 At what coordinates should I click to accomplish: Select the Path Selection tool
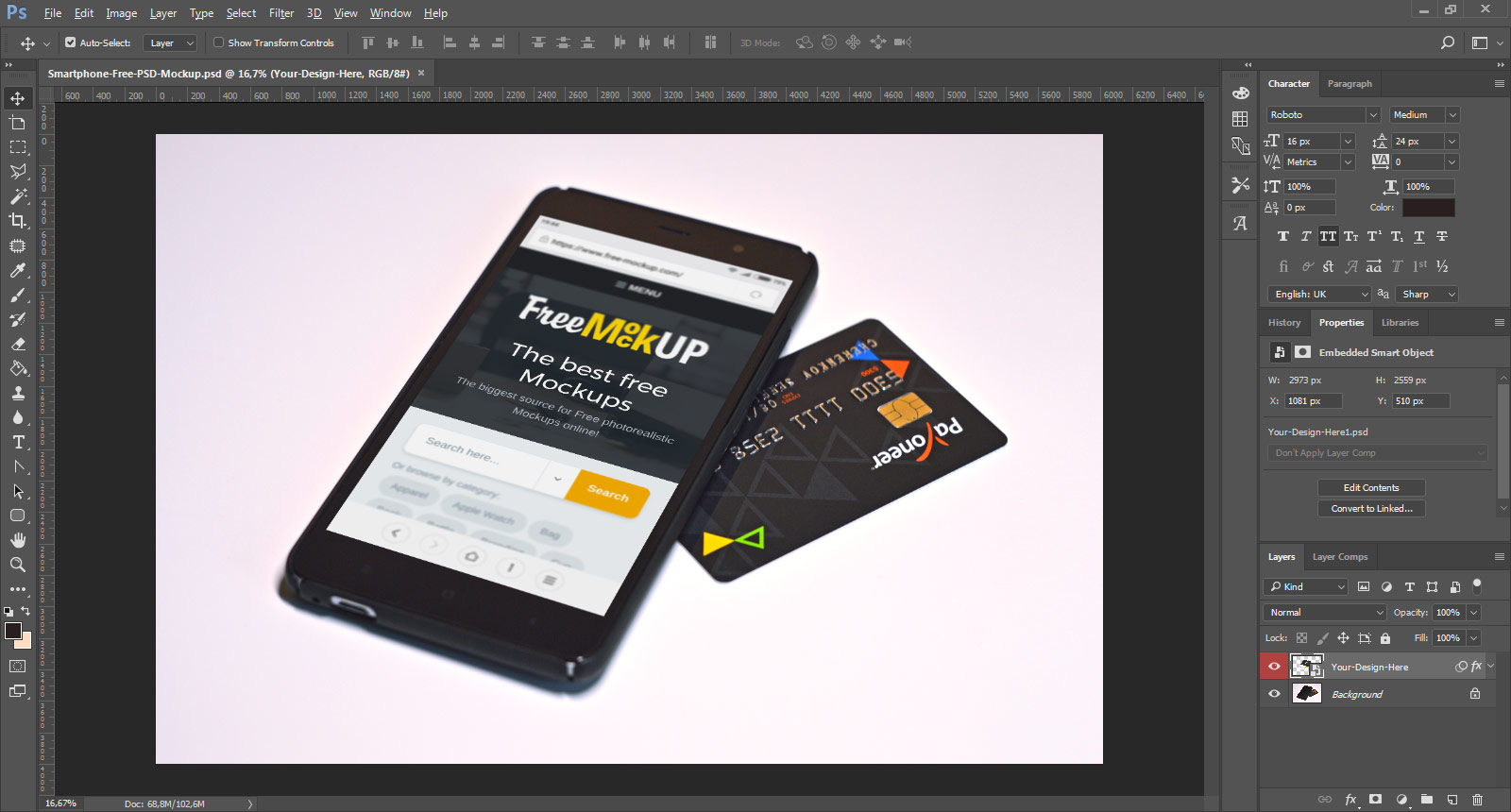coord(18,491)
